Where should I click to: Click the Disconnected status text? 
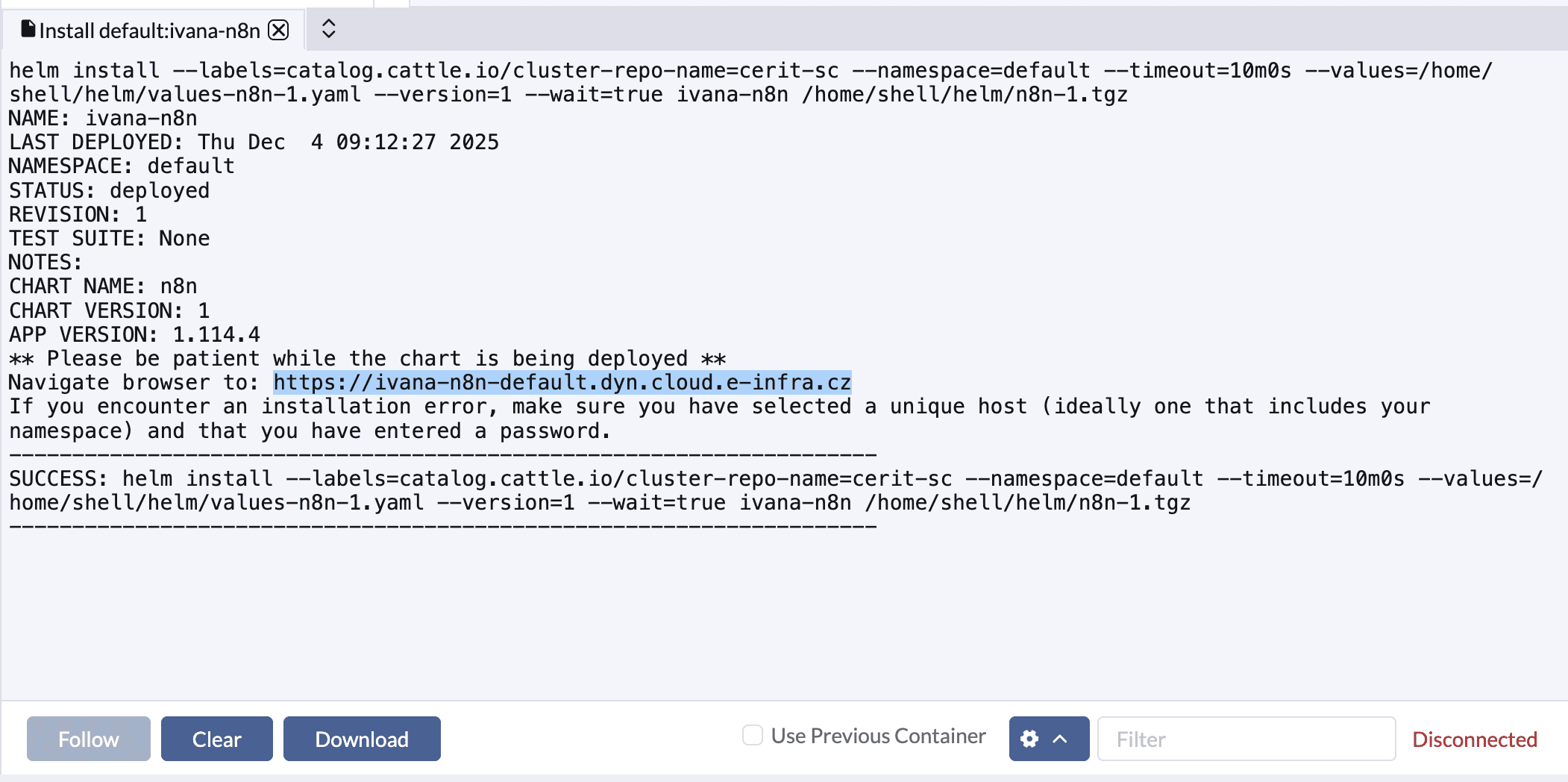tap(1474, 739)
